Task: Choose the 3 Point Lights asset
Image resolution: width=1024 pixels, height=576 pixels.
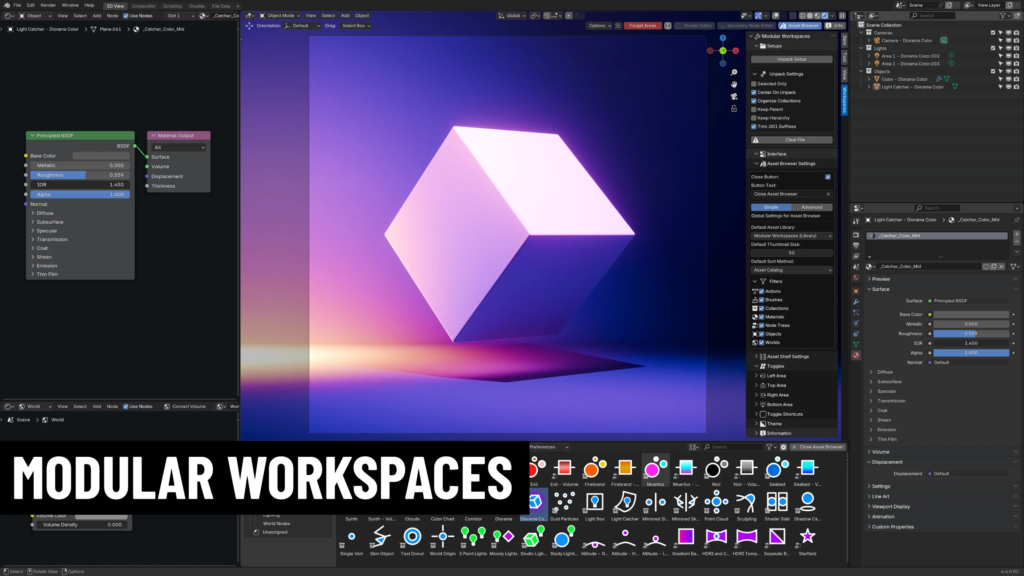Action: click(473, 537)
